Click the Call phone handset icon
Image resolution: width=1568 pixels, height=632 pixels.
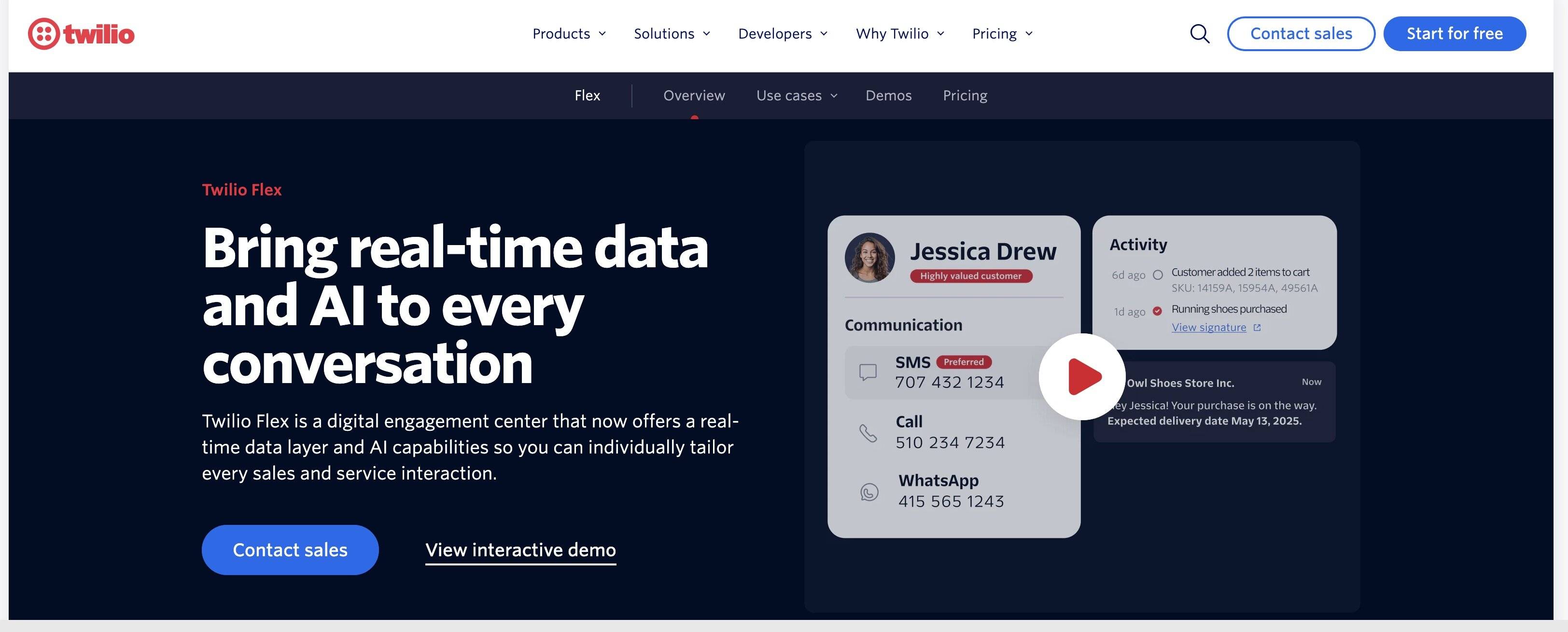pos(868,432)
